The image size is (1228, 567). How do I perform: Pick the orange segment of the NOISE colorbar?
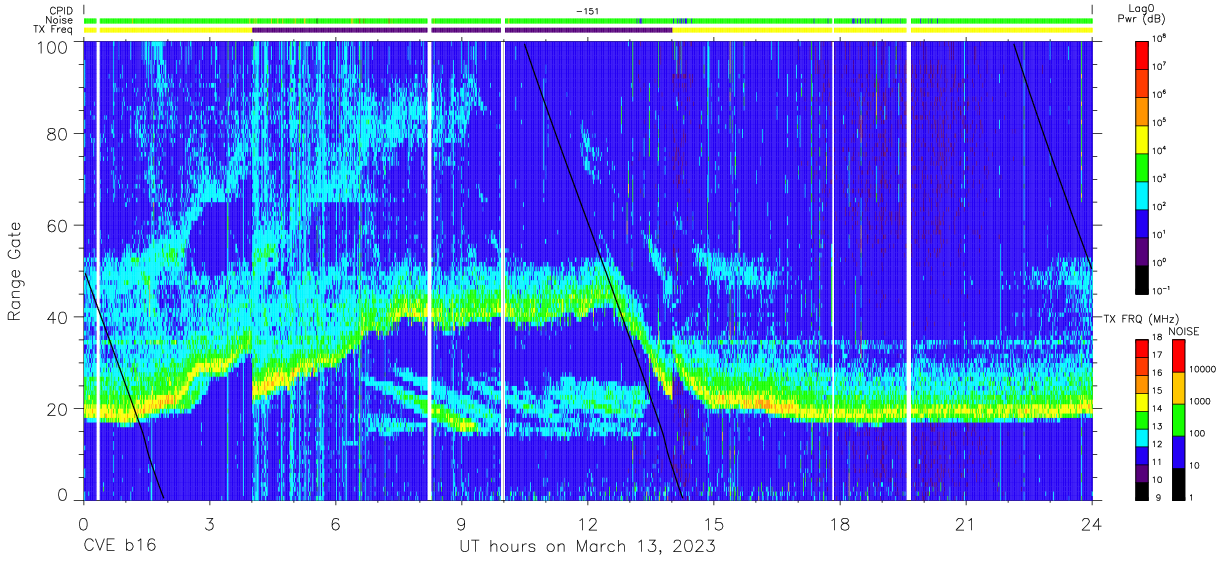[1179, 387]
